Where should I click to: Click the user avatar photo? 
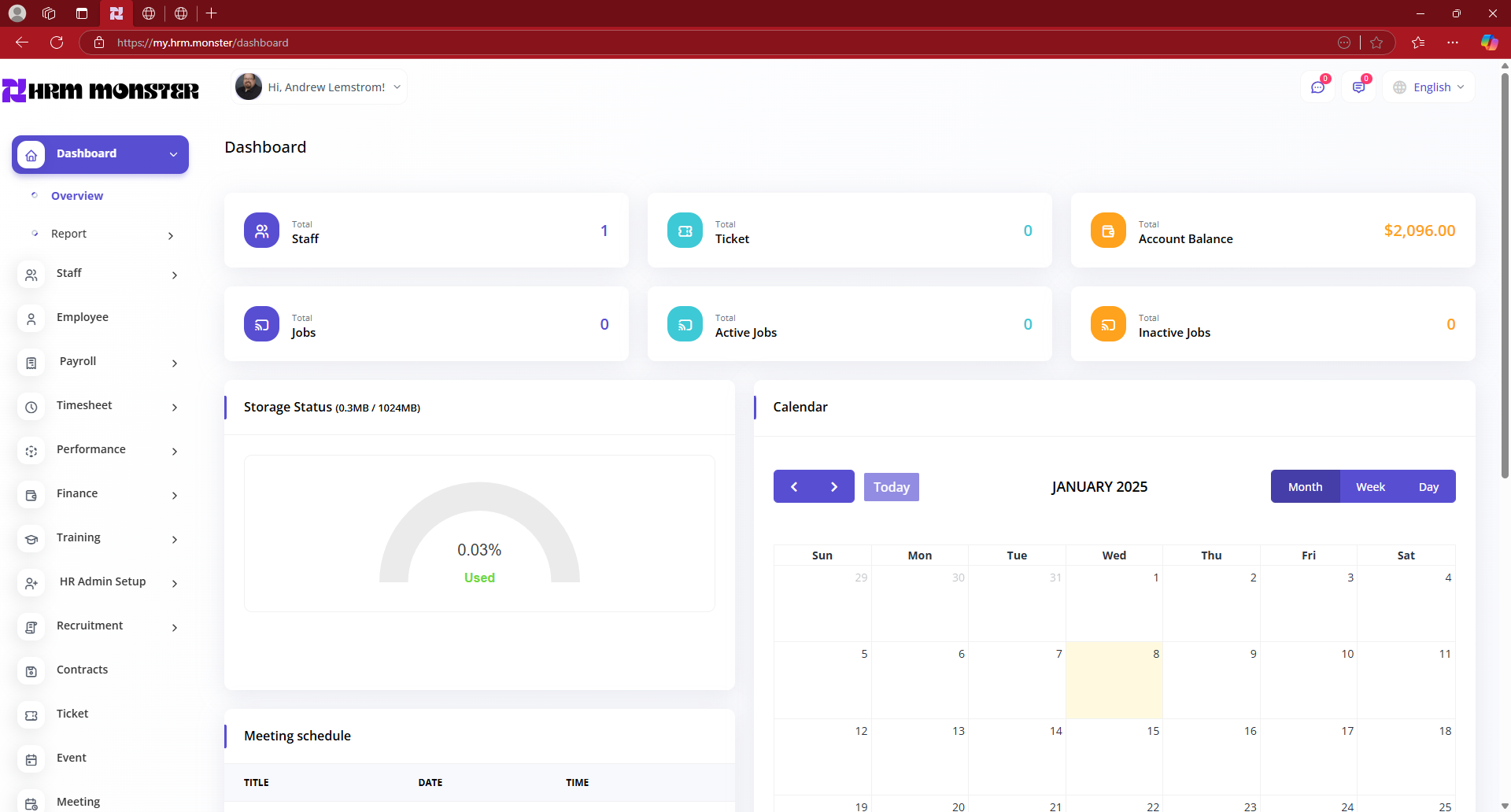249,87
